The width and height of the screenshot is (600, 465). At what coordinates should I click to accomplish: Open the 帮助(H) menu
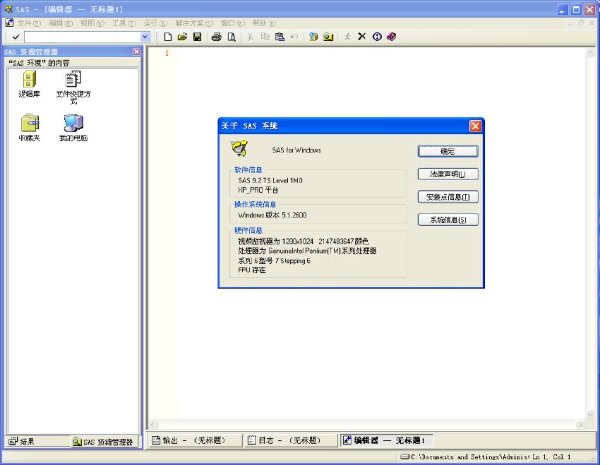tap(264, 23)
